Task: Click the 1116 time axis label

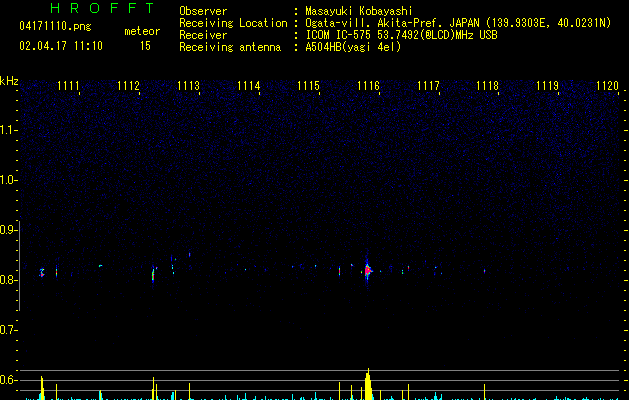Action: click(368, 86)
